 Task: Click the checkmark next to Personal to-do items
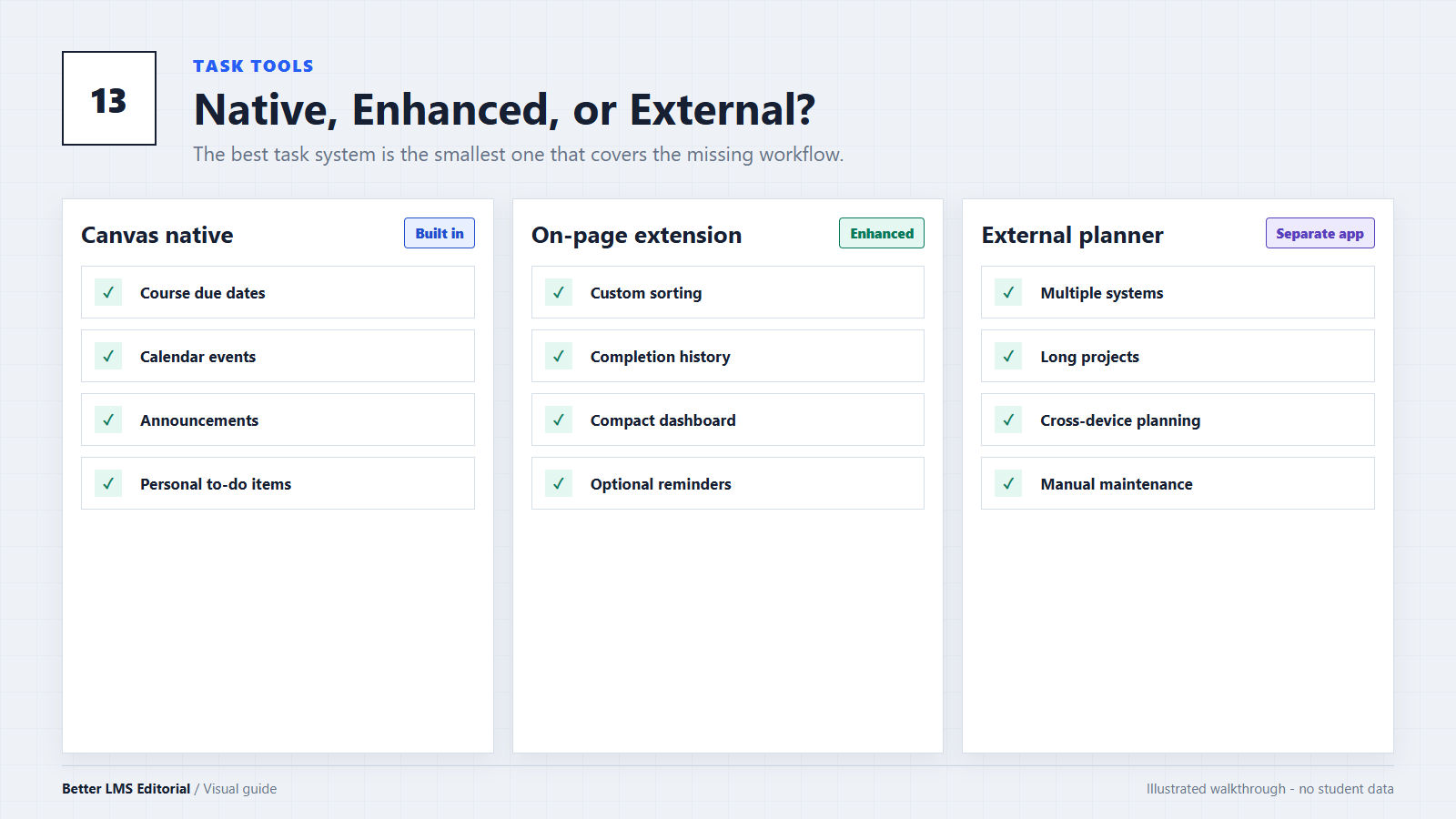tap(108, 483)
